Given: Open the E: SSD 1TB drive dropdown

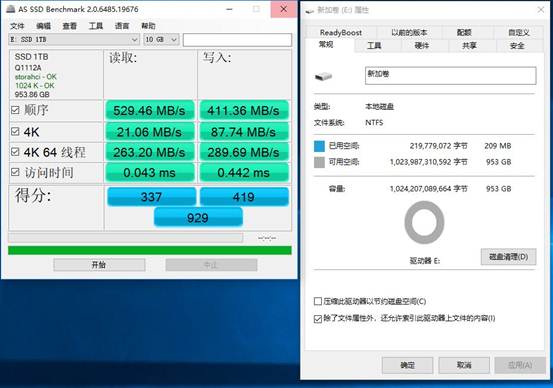Looking at the screenshot, I should (74, 40).
